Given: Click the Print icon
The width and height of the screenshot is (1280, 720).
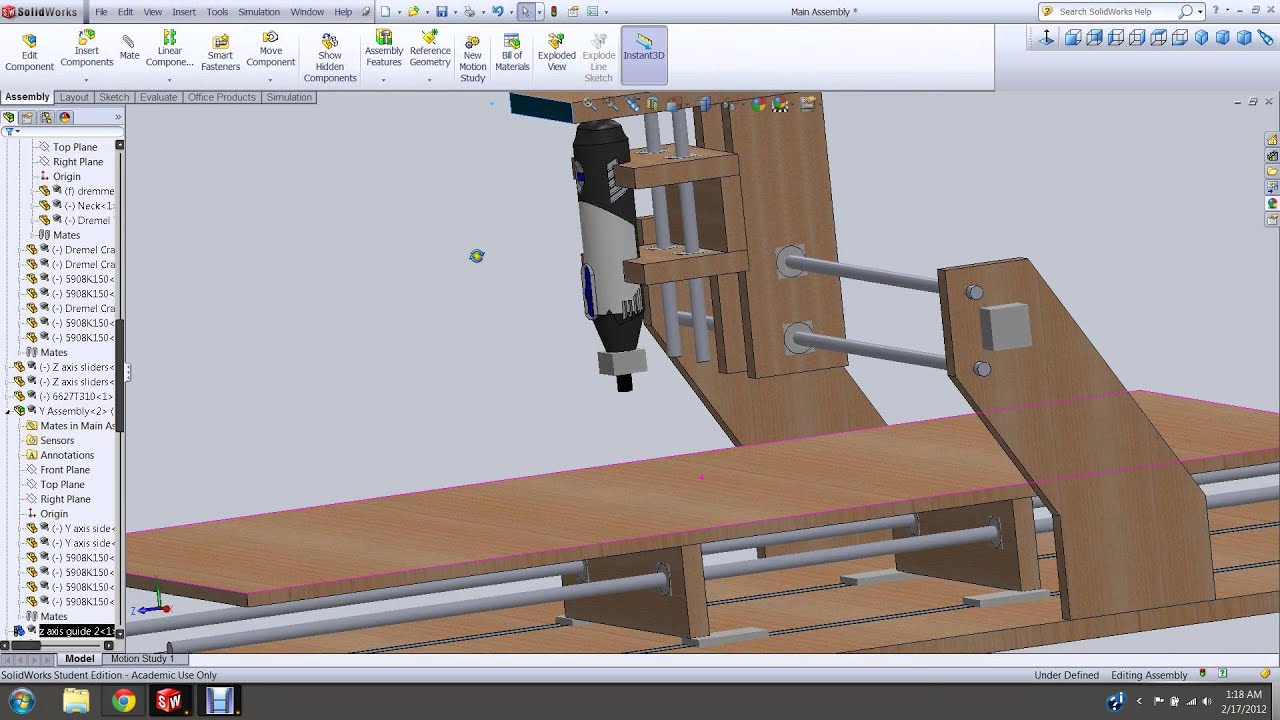Looking at the screenshot, I should pos(469,12).
